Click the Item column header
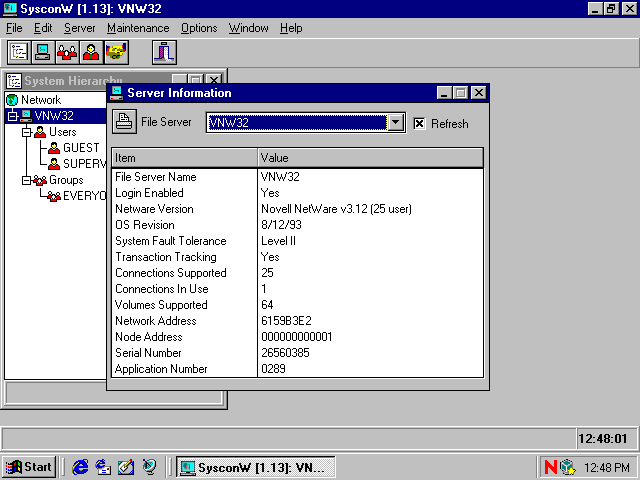Screen dimensions: 640x480 [x=184, y=158]
